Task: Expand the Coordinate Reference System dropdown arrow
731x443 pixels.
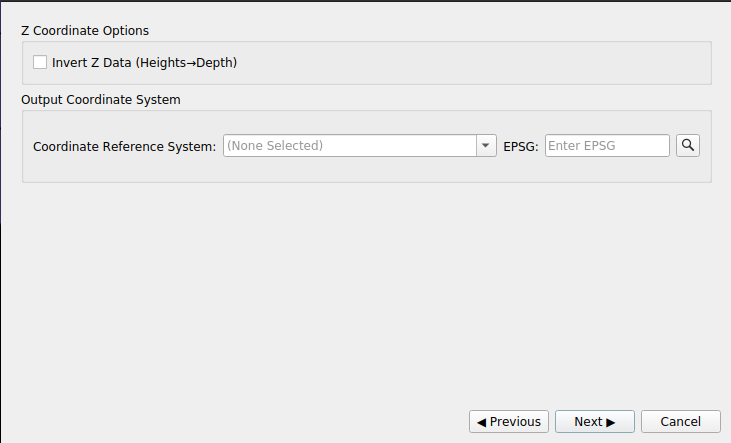Action: 487,146
